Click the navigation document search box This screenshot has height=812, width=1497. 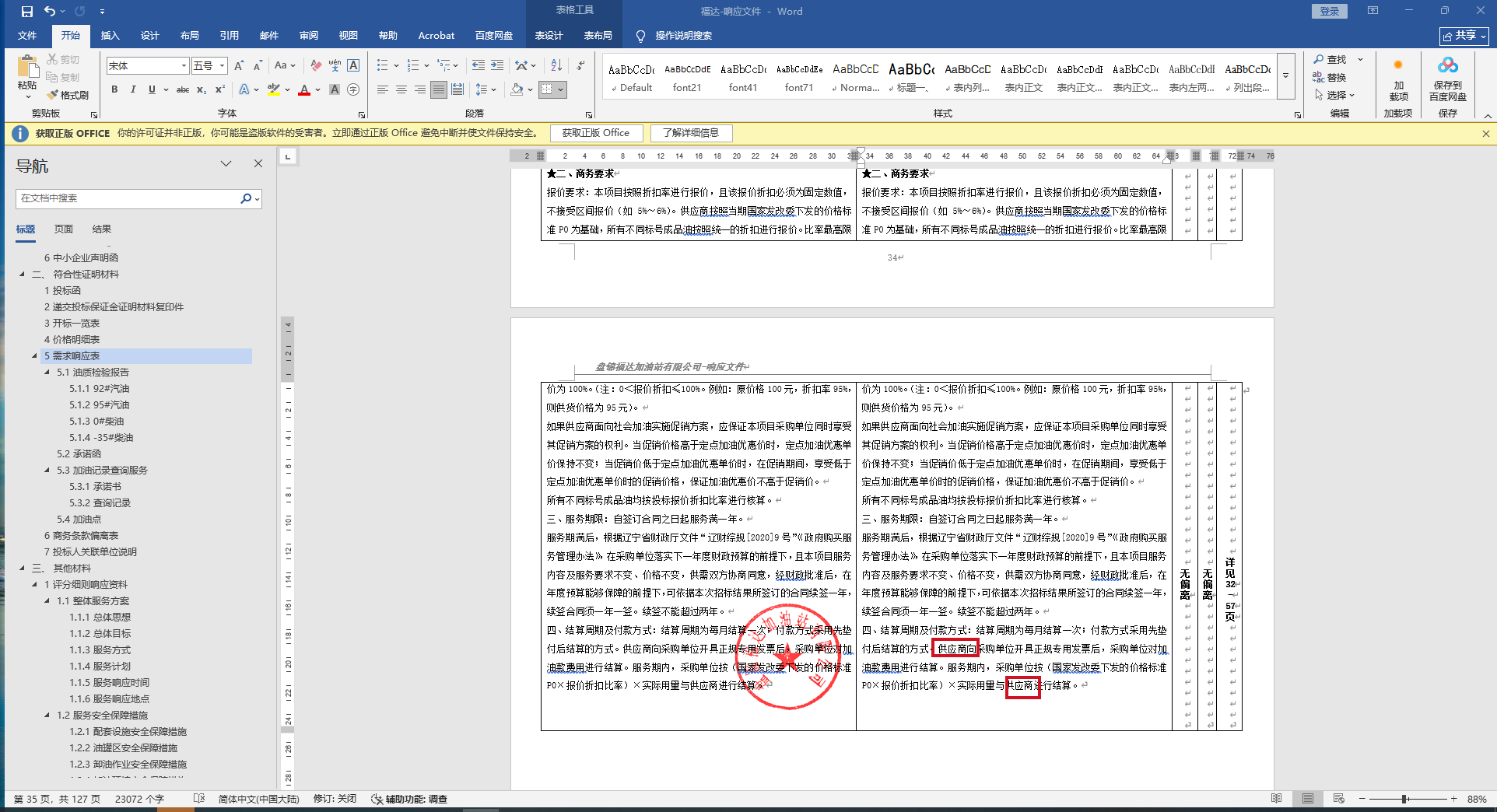pos(128,198)
